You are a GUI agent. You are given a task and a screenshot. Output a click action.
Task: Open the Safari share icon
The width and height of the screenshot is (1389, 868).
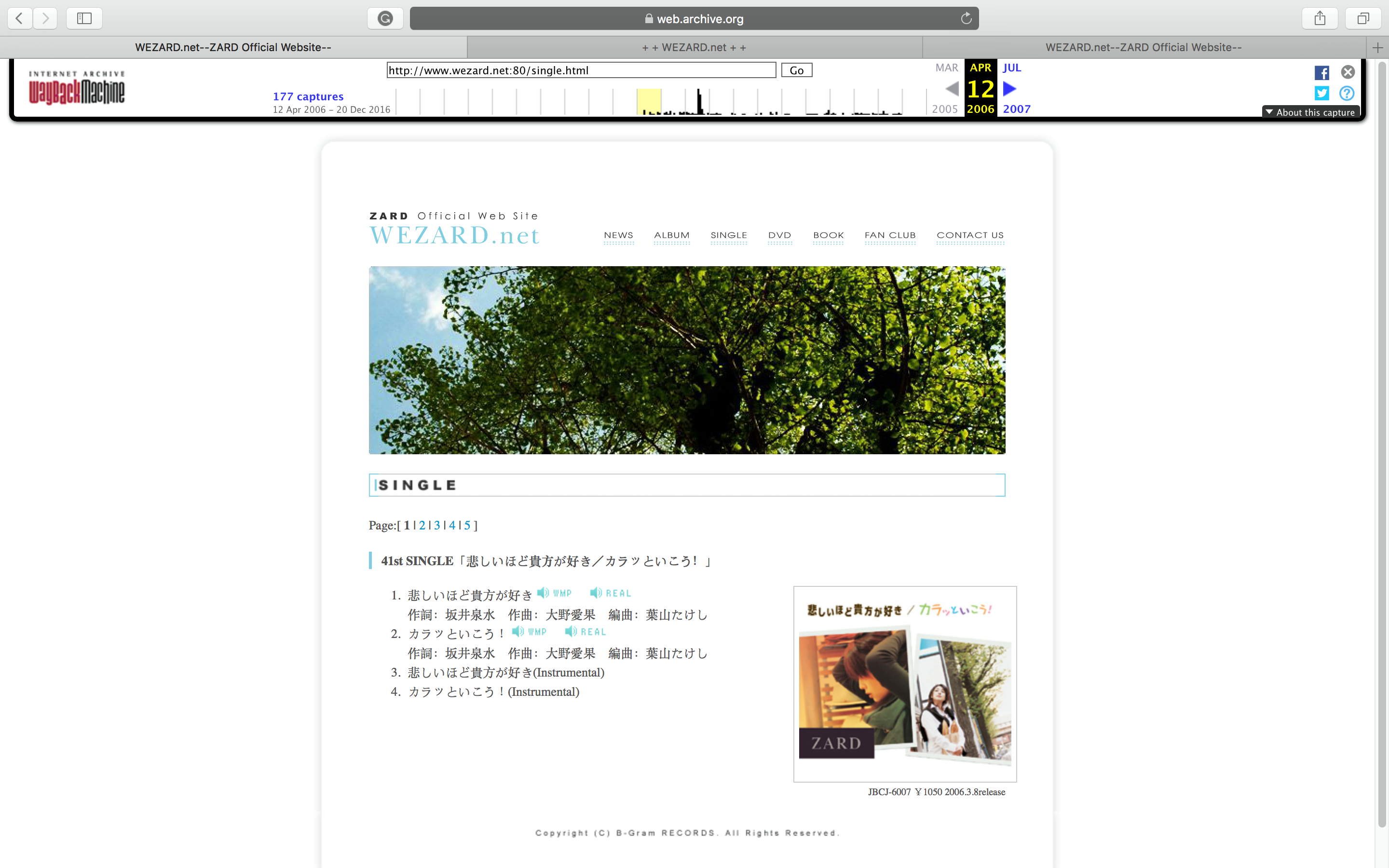(x=1320, y=18)
